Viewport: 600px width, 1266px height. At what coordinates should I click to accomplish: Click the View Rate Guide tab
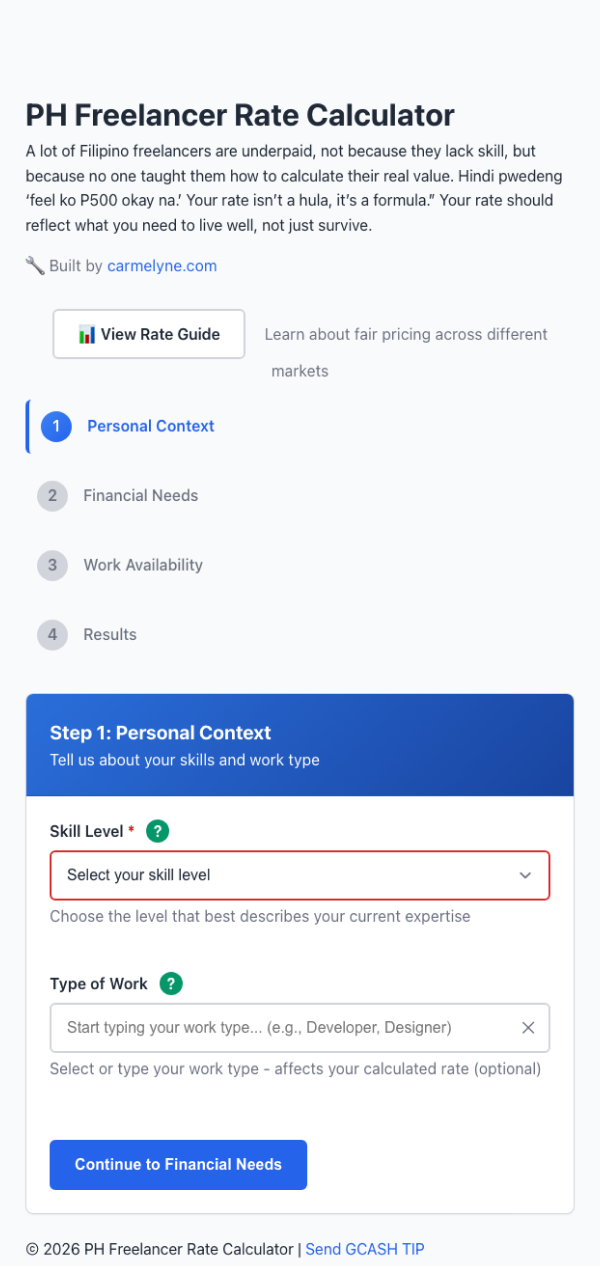click(x=148, y=333)
